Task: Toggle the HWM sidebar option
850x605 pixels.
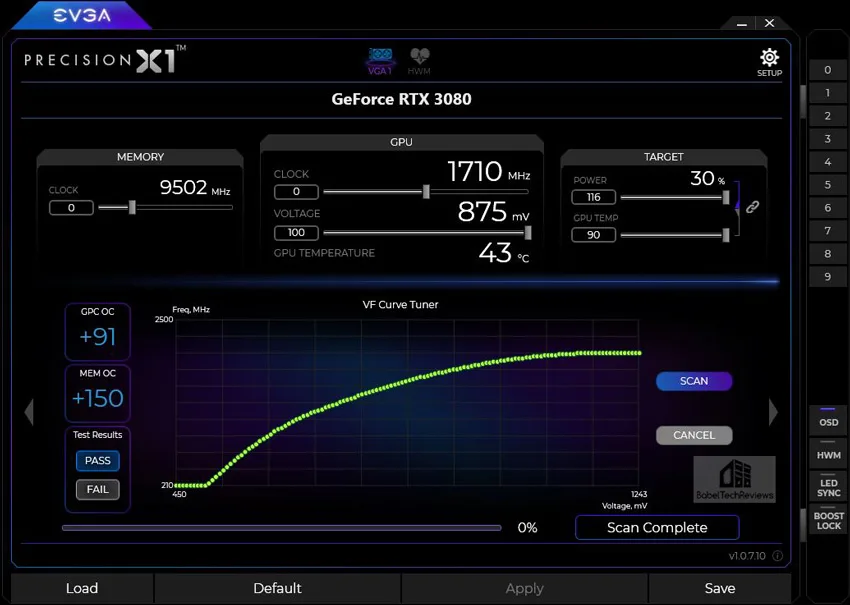Action: [828, 453]
